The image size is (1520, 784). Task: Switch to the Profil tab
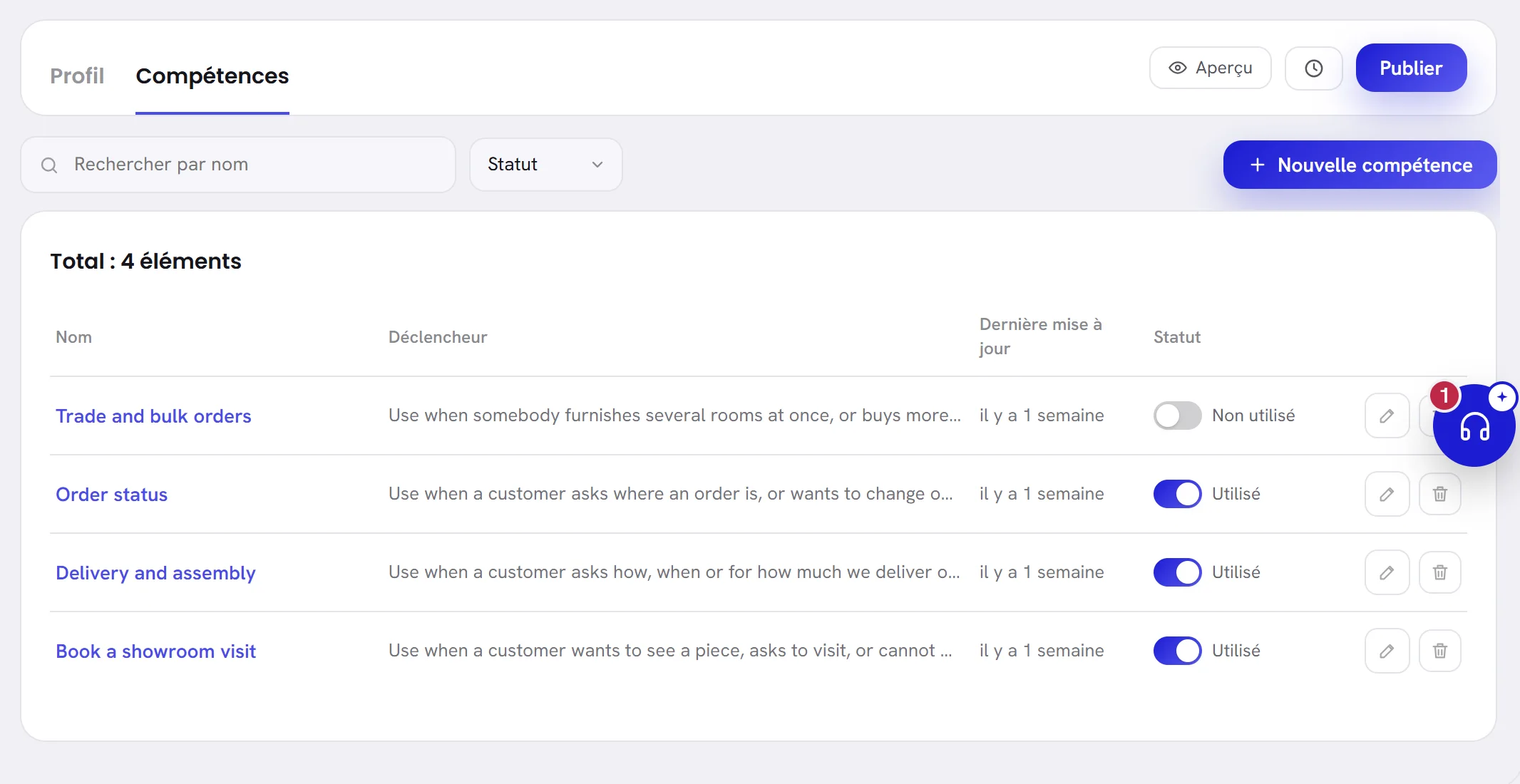[x=77, y=76]
